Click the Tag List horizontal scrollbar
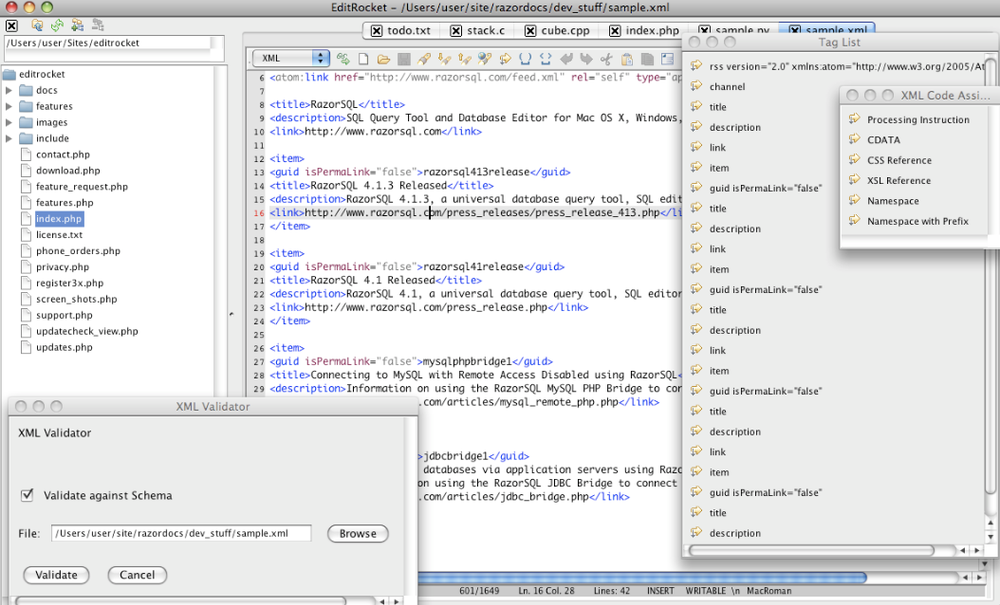The height and width of the screenshot is (605, 1000). [x=811, y=550]
